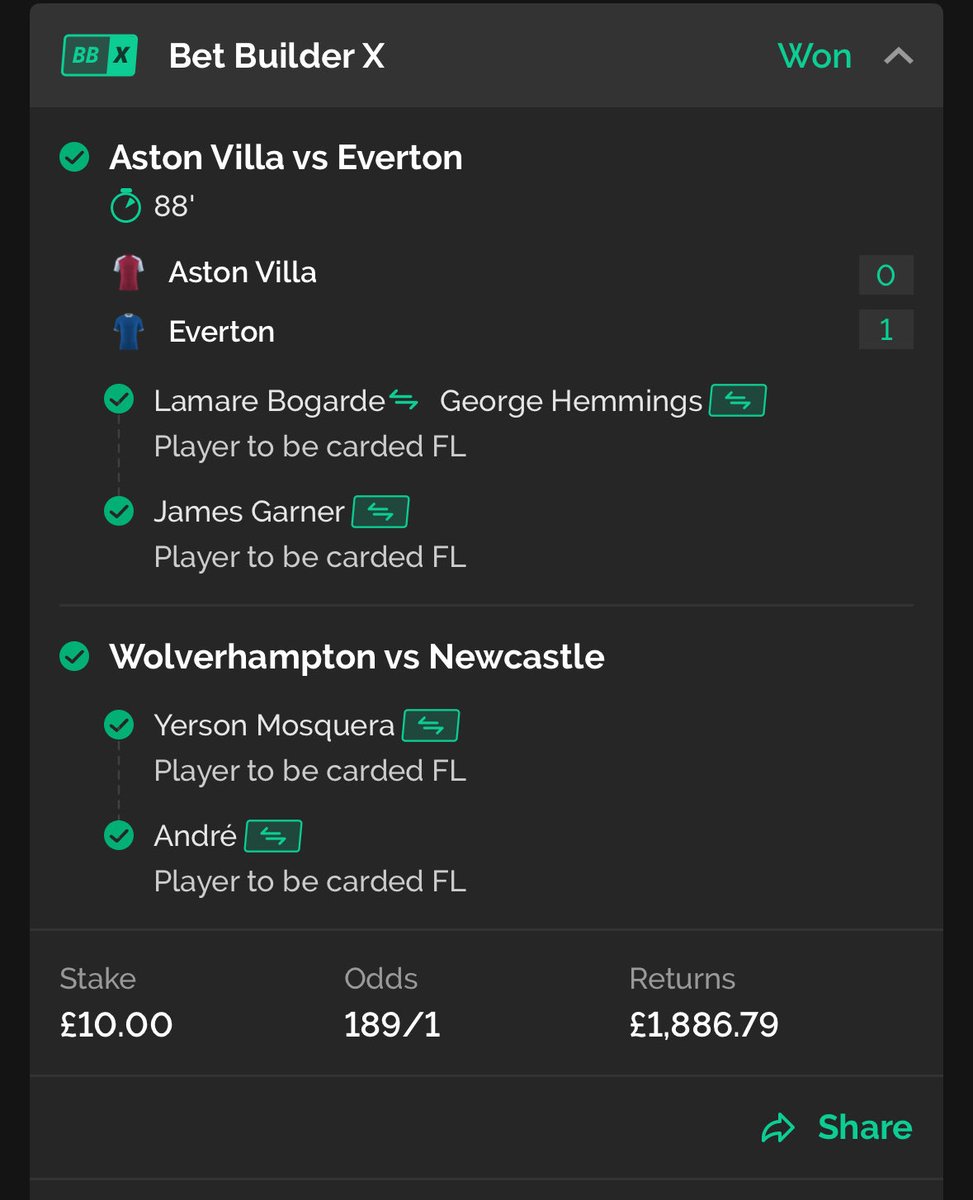
Task: Click the swap icon beside James Garner
Action: click(x=380, y=512)
